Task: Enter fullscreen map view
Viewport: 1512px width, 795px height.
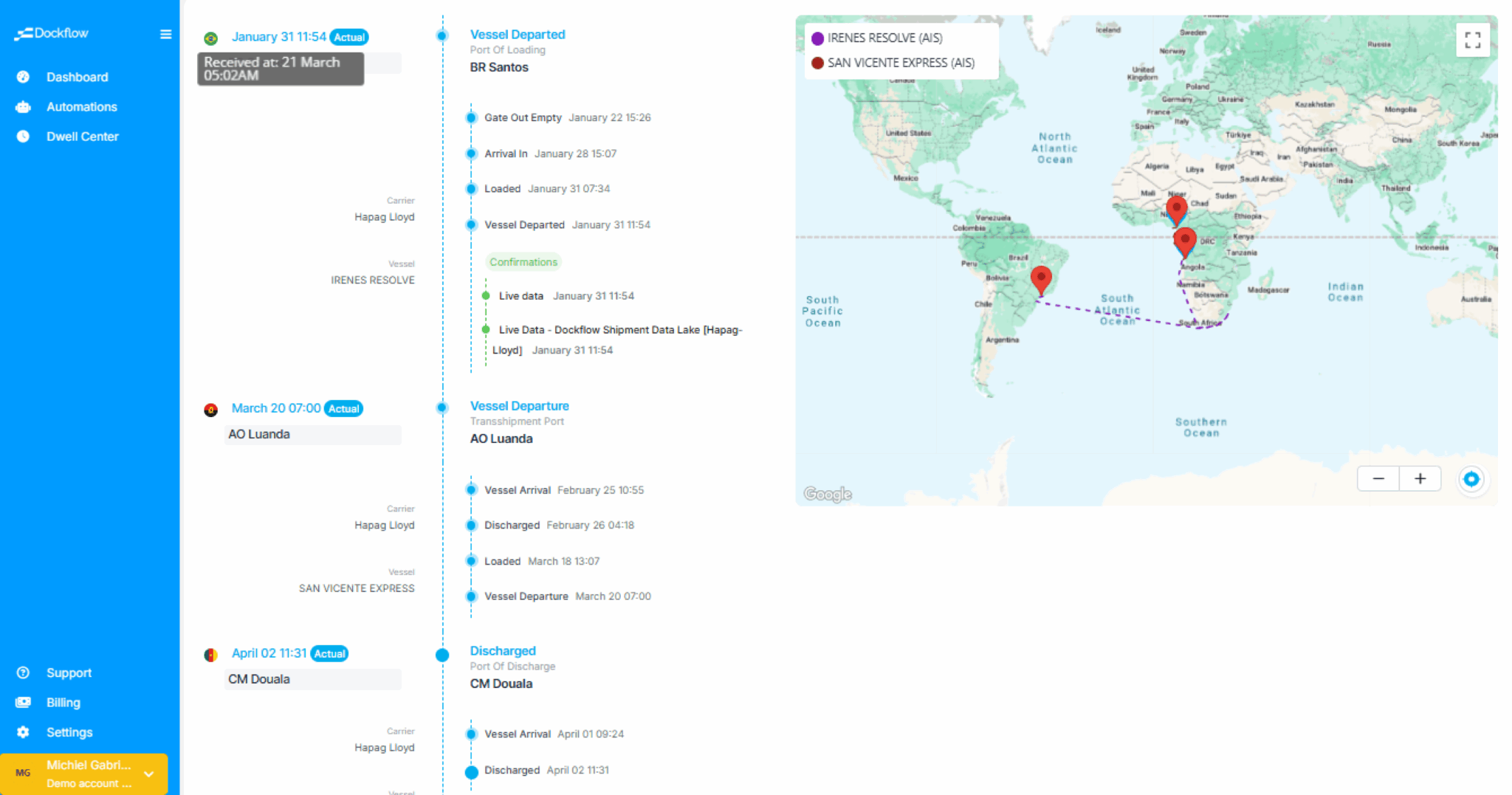Action: pos(1472,40)
